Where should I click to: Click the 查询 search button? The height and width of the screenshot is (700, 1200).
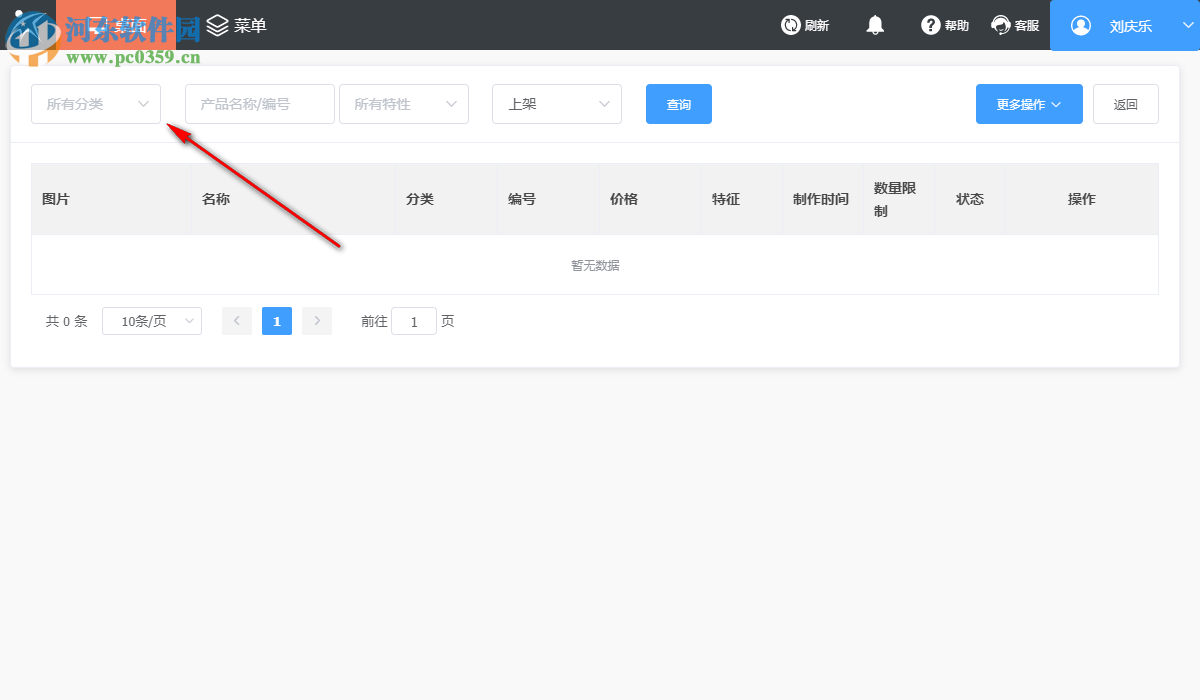[x=678, y=104]
